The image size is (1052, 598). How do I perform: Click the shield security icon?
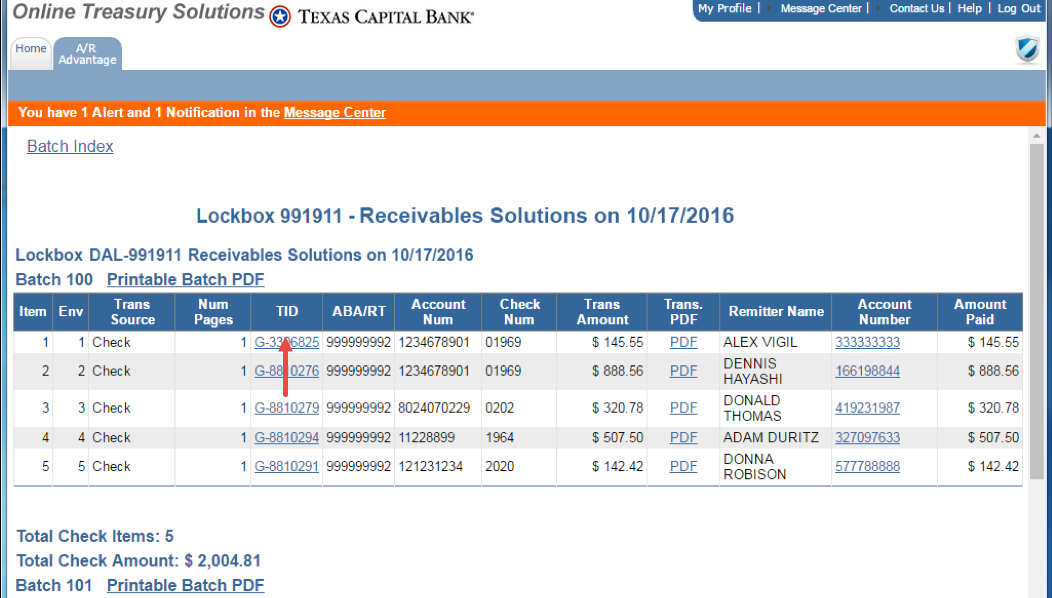coord(1027,50)
